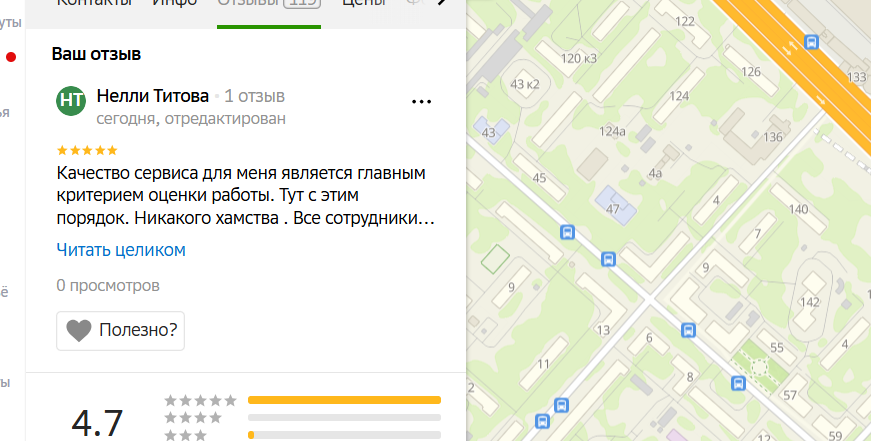Click the '1 отзыв' count next to the author

pos(254,96)
